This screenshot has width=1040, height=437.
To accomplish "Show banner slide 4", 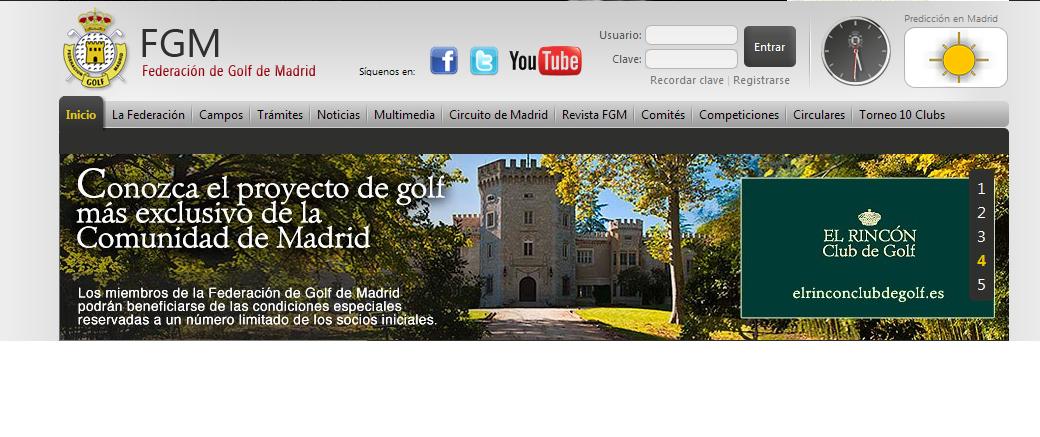I will coord(982,261).
